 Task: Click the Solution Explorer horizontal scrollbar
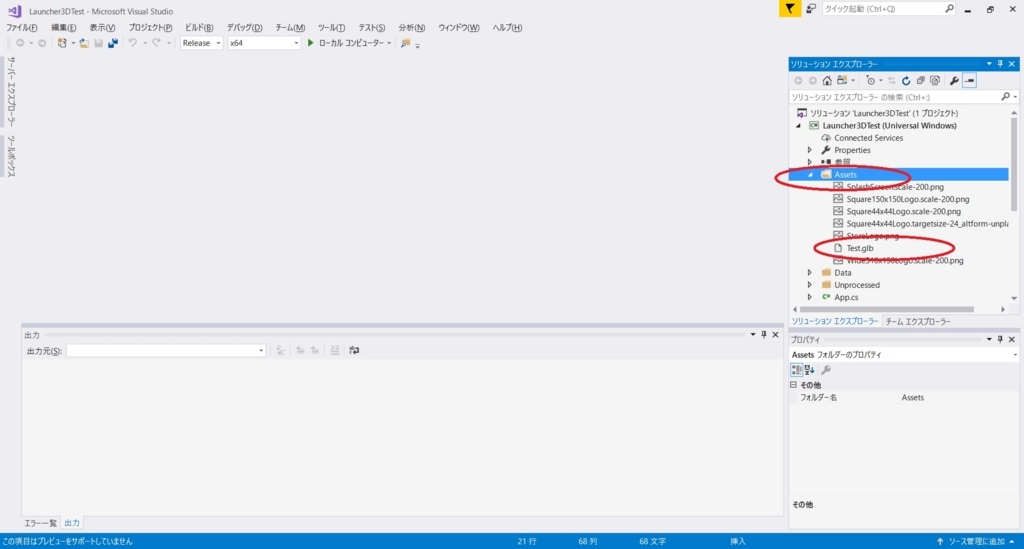[x=887, y=309]
